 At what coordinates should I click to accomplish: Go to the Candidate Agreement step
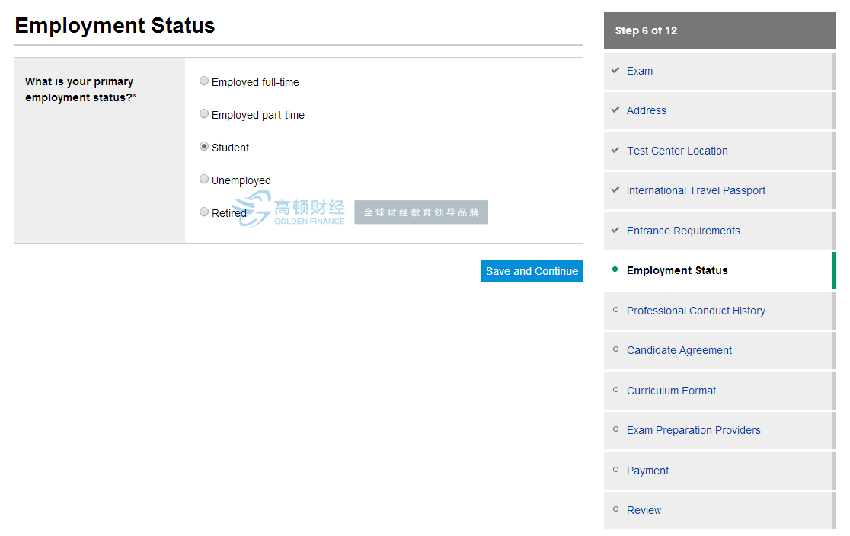pos(679,351)
